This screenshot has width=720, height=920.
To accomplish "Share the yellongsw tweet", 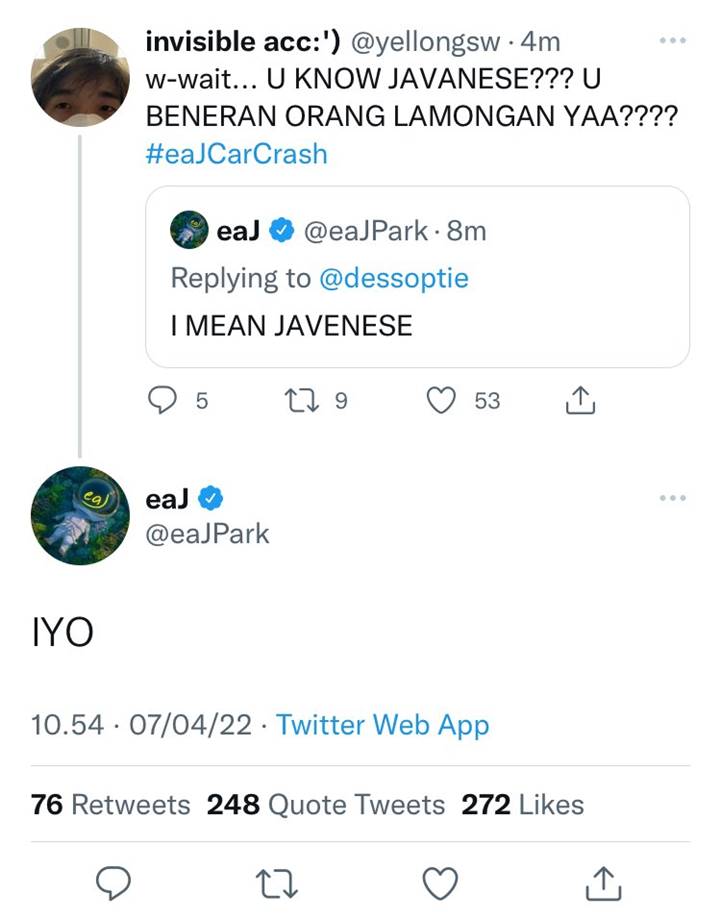I will [x=580, y=400].
